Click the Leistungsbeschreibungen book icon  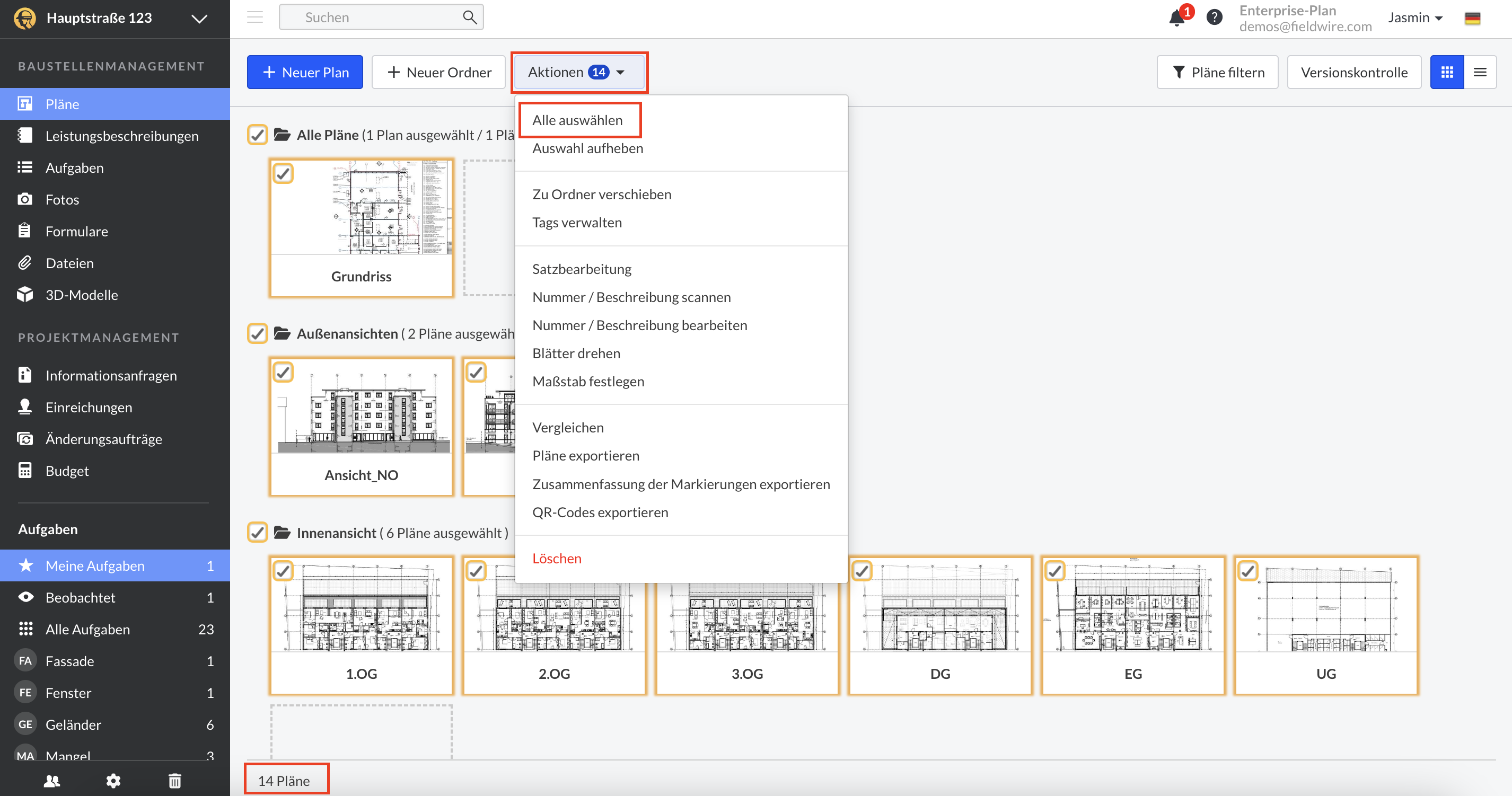pyautogui.click(x=24, y=136)
